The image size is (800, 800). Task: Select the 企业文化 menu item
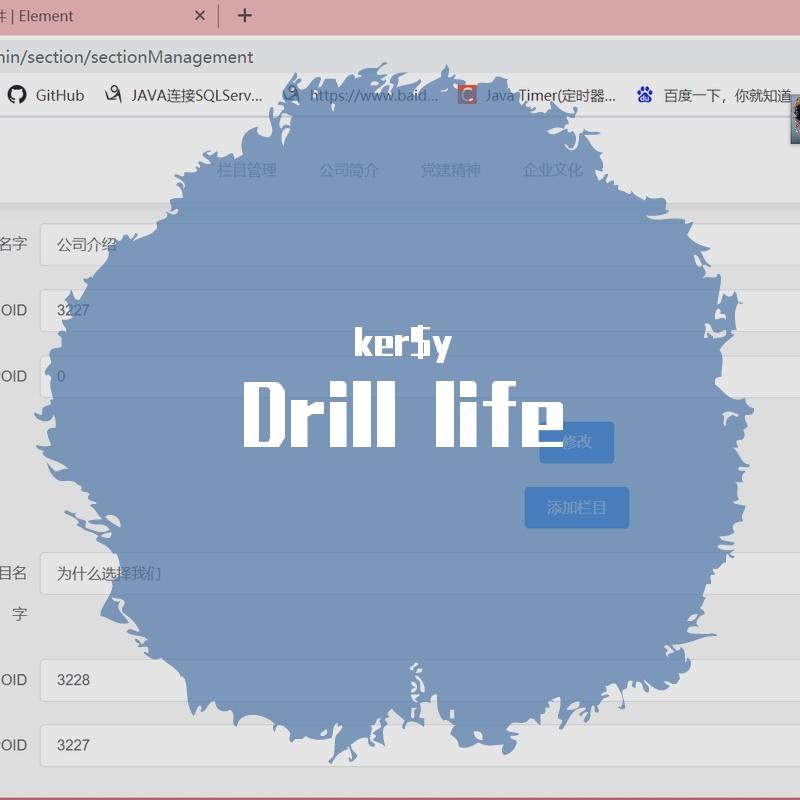pos(553,169)
